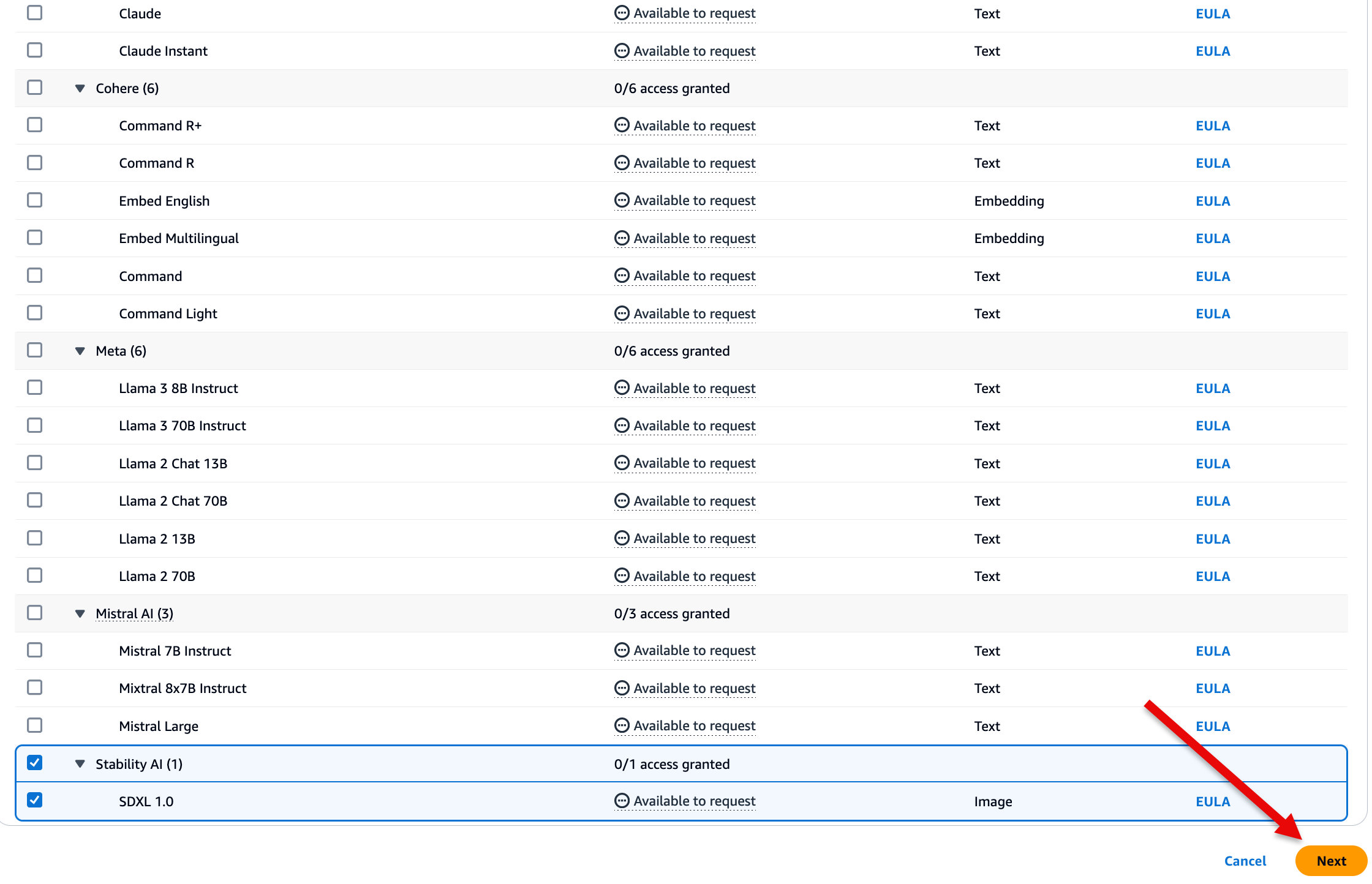The width and height of the screenshot is (1372, 884).
Task: Collapse the Mistral AI (3) group
Action: pyautogui.click(x=80, y=613)
